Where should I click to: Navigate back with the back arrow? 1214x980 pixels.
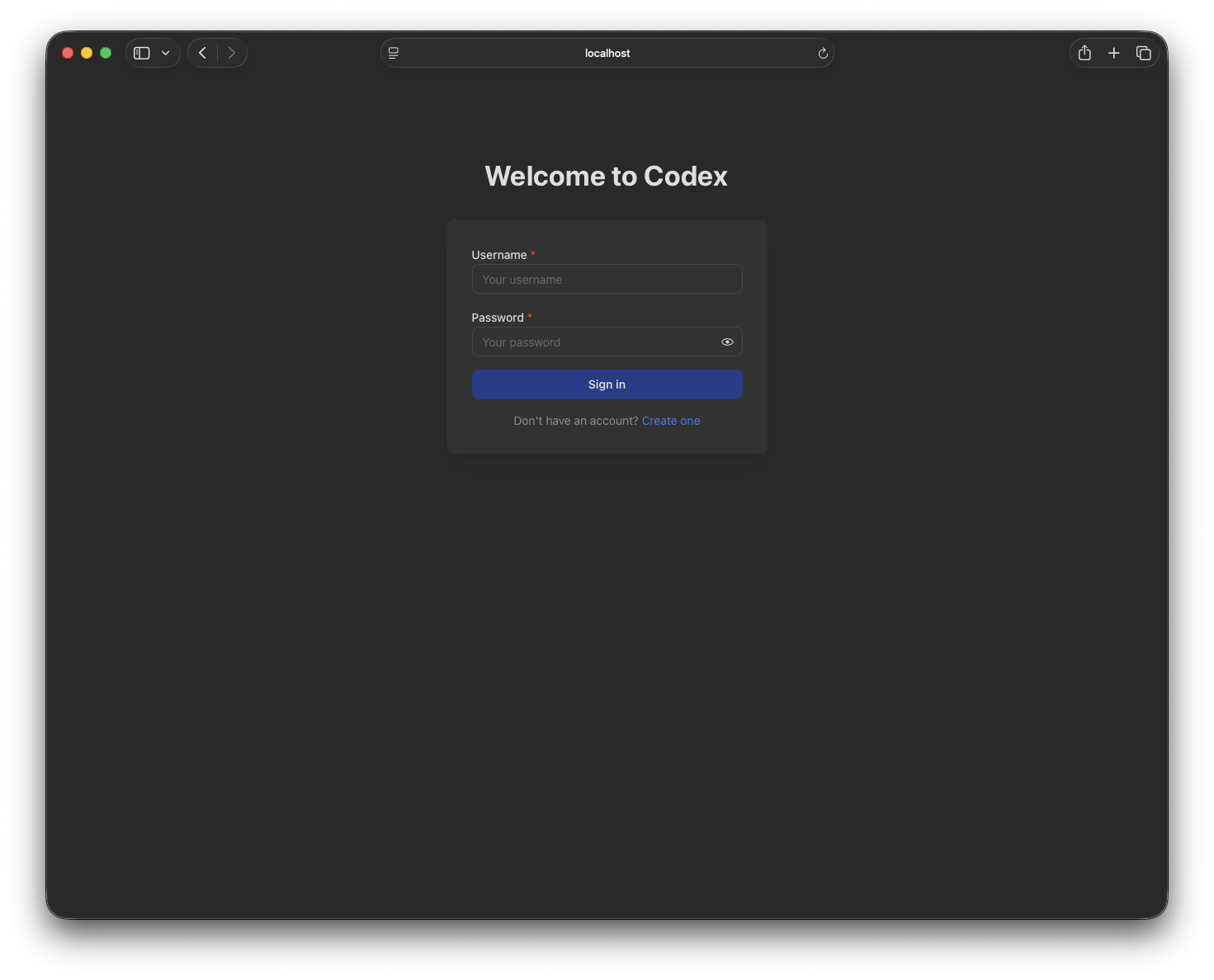point(202,52)
